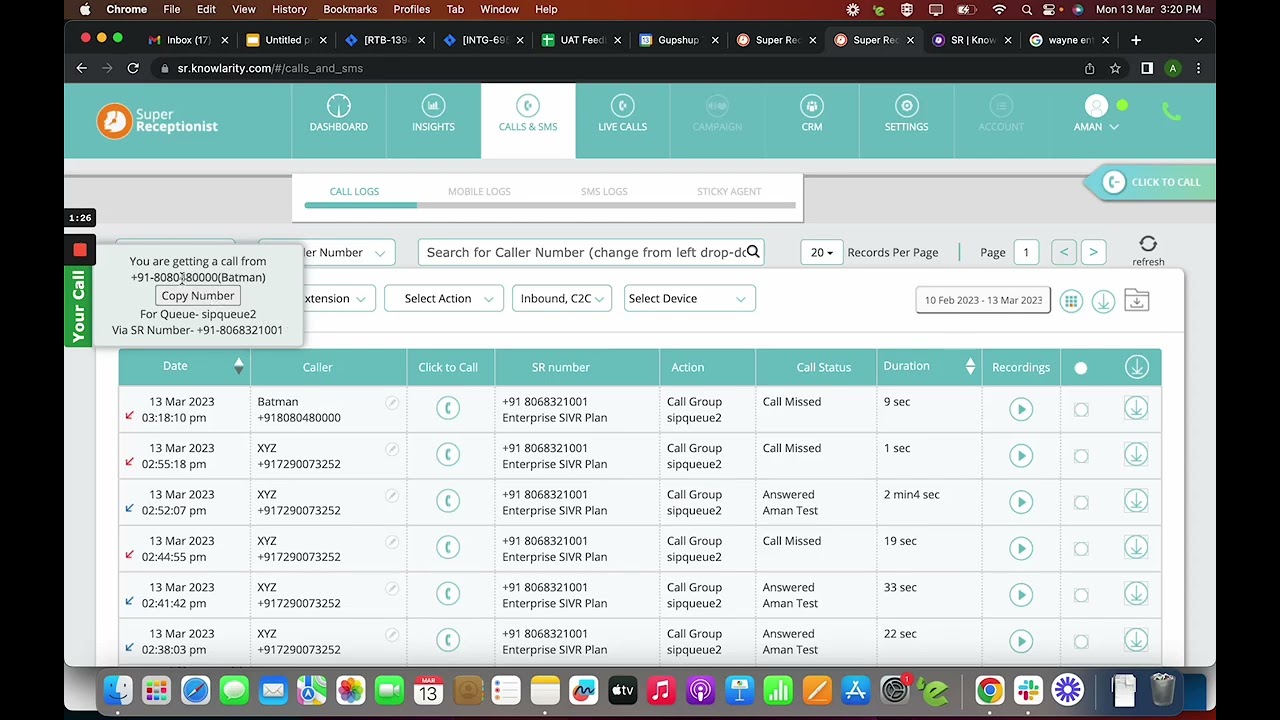
Task: Click the Super Receptionist logo
Action: coord(157,121)
